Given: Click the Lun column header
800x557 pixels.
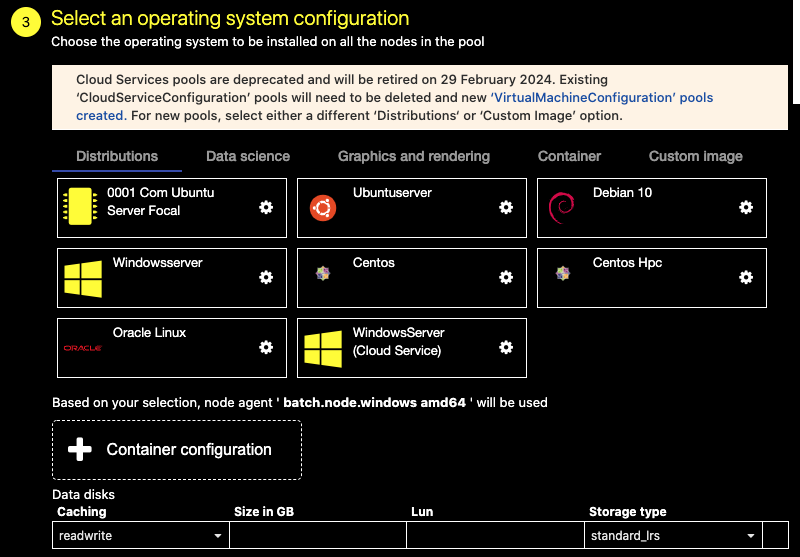Looking at the screenshot, I should [x=422, y=512].
